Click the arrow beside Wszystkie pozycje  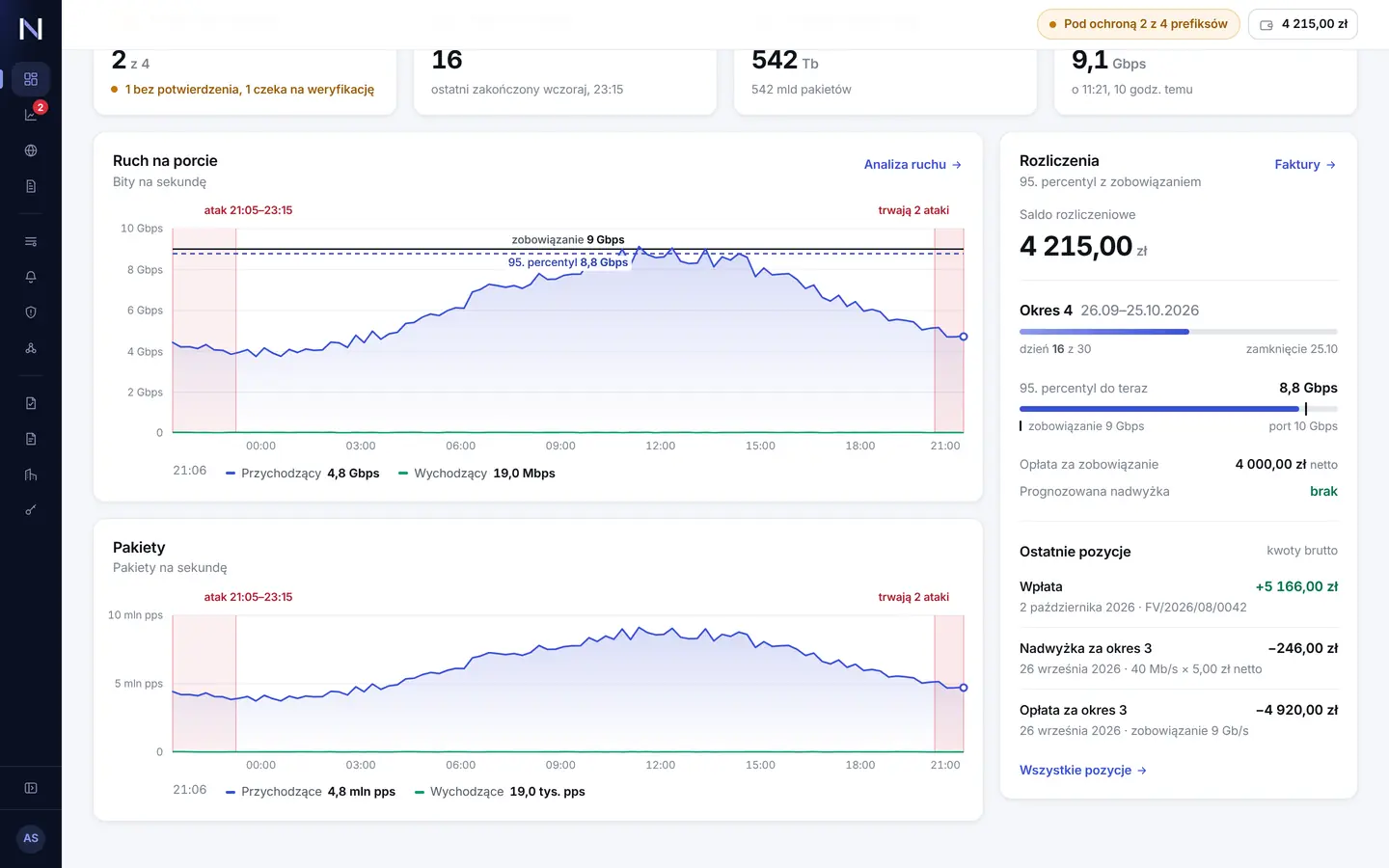(x=1142, y=771)
